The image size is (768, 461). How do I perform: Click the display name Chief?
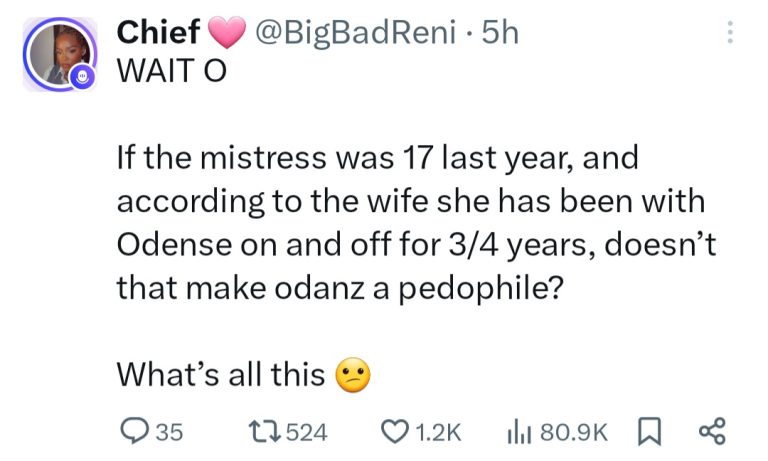158,33
